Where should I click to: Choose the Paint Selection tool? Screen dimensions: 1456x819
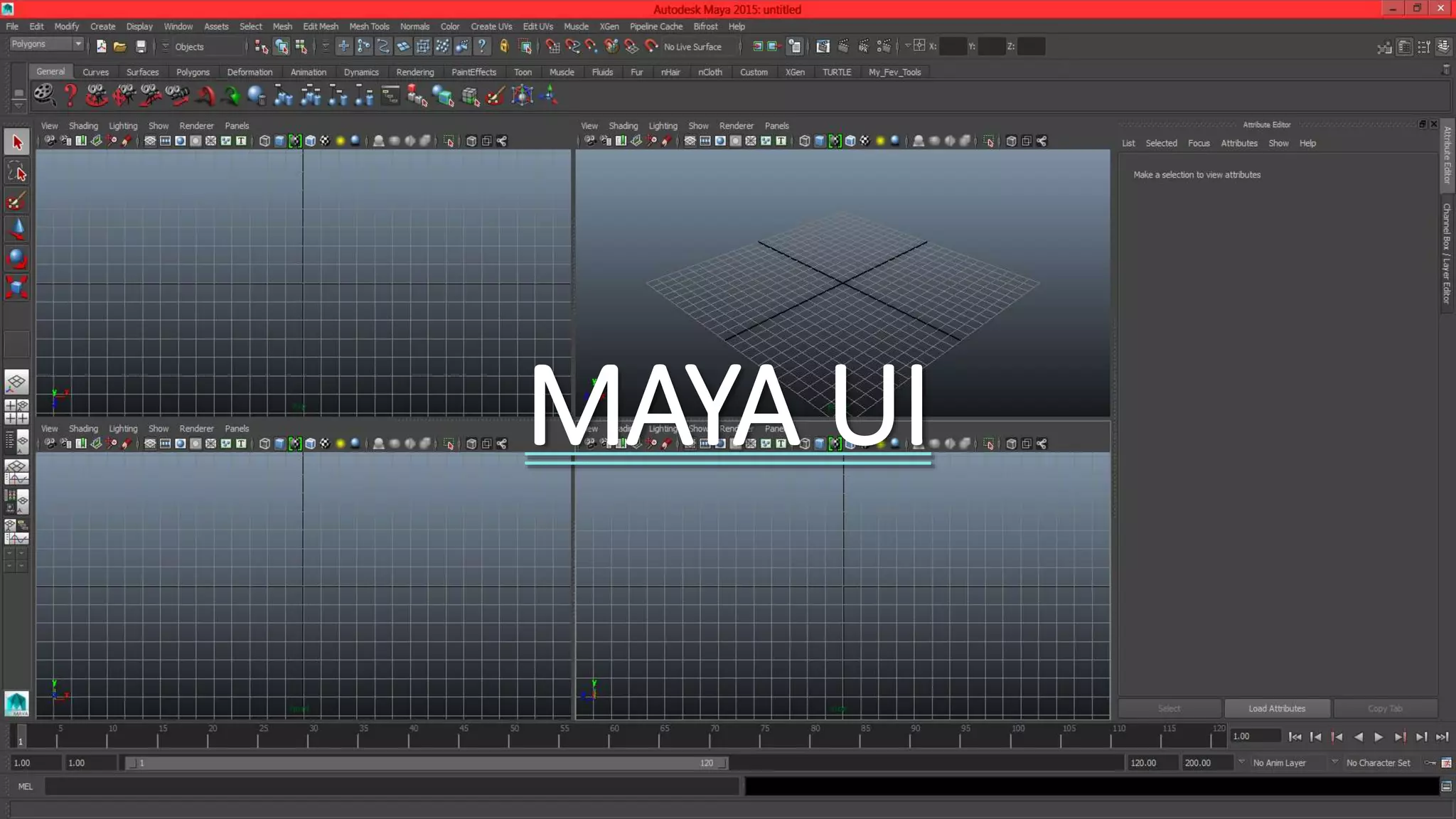[17, 200]
